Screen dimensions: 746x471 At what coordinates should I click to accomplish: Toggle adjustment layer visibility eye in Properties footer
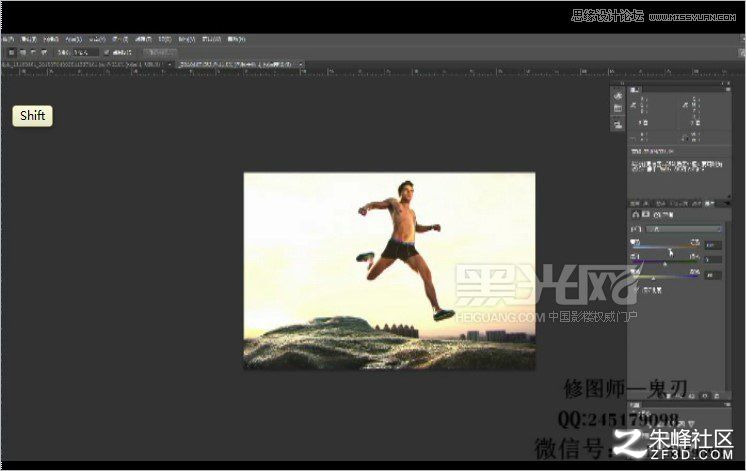(705, 396)
